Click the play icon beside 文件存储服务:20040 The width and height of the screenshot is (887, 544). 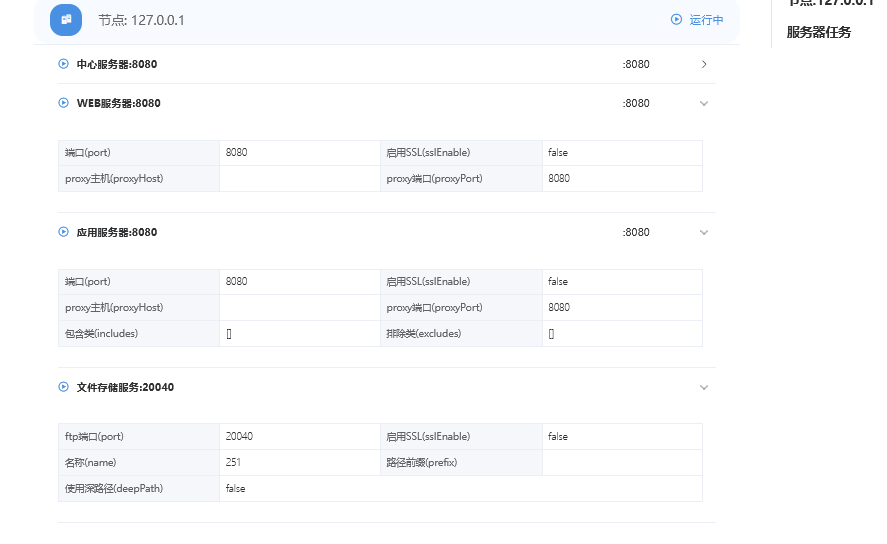tap(64, 387)
